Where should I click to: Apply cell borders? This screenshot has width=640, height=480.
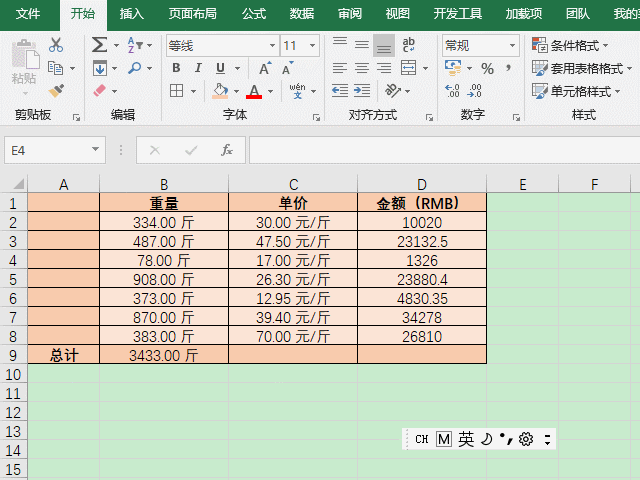point(176,91)
